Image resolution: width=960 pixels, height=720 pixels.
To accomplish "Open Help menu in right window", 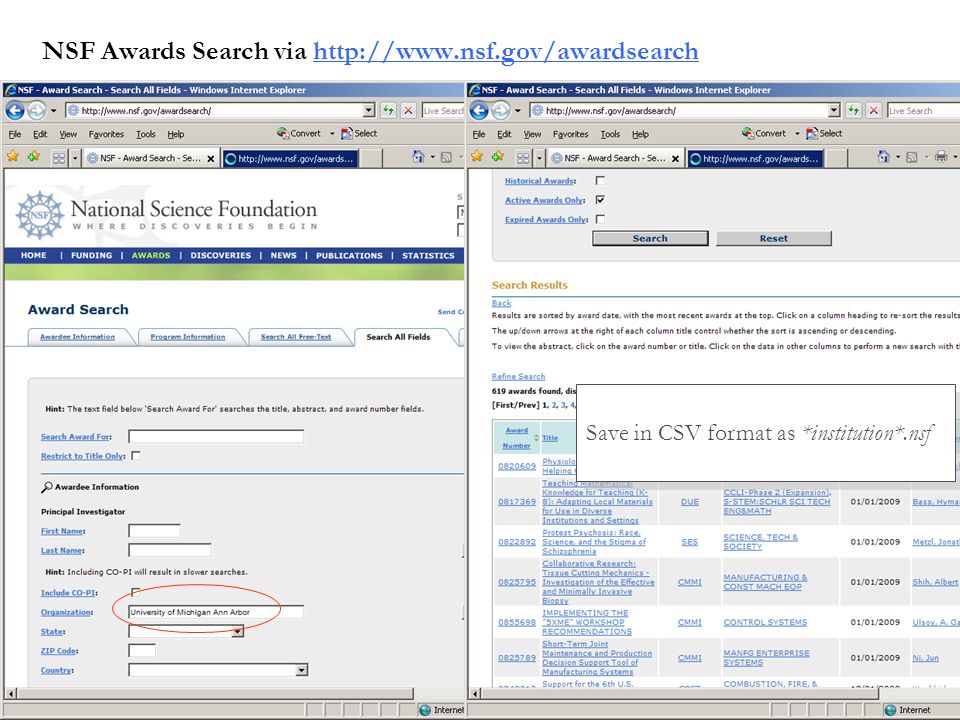I will coord(640,134).
